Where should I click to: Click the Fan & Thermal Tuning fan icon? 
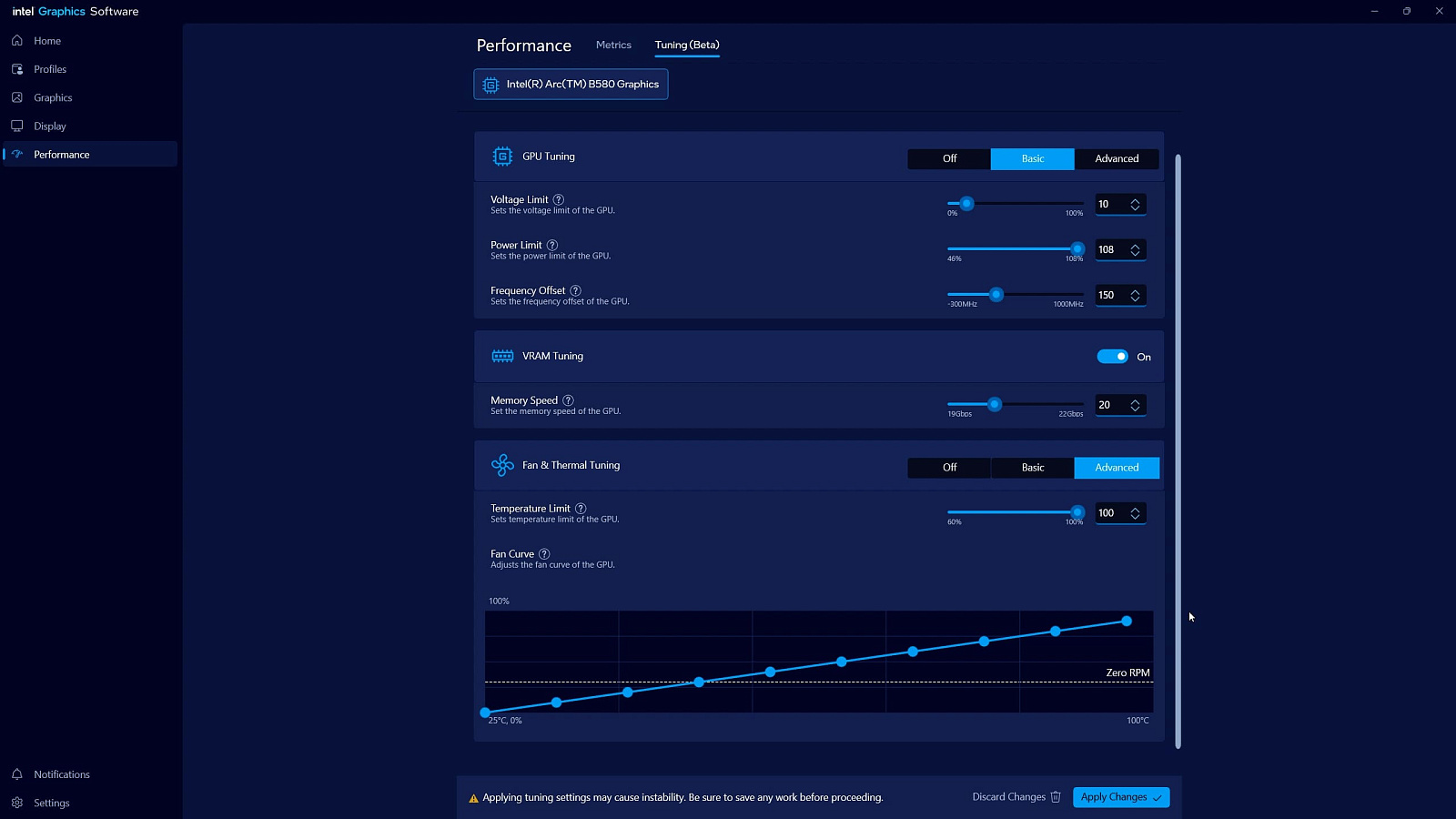click(x=502, y=465)
